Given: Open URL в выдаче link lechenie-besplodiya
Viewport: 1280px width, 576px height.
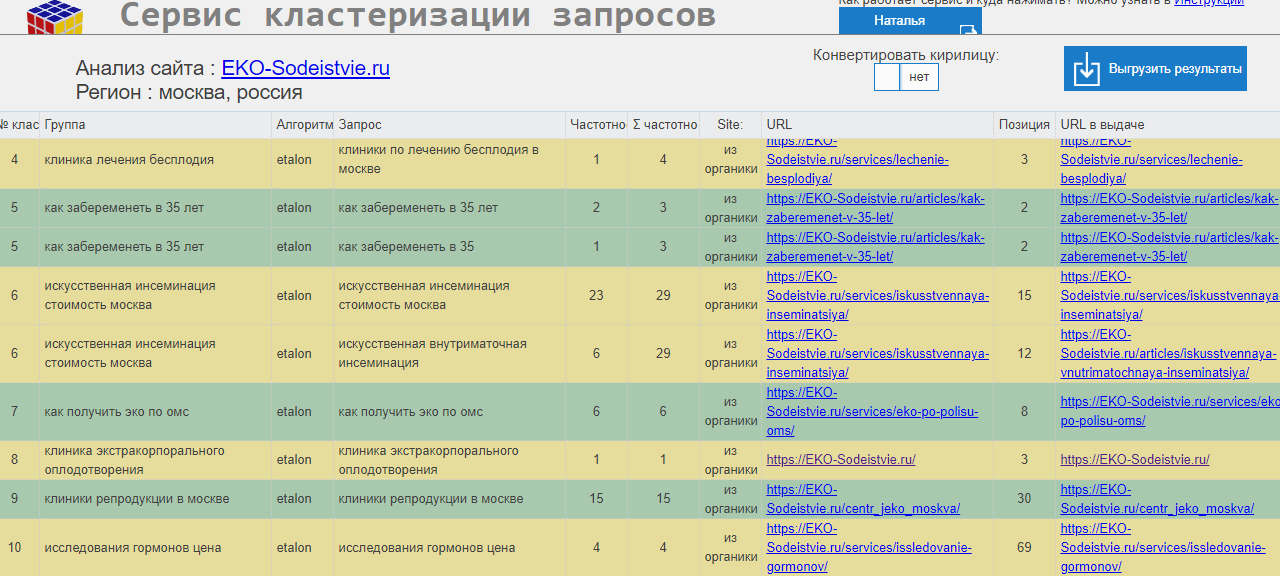Looking at the screenshot, I should [x=1151, y=160].
